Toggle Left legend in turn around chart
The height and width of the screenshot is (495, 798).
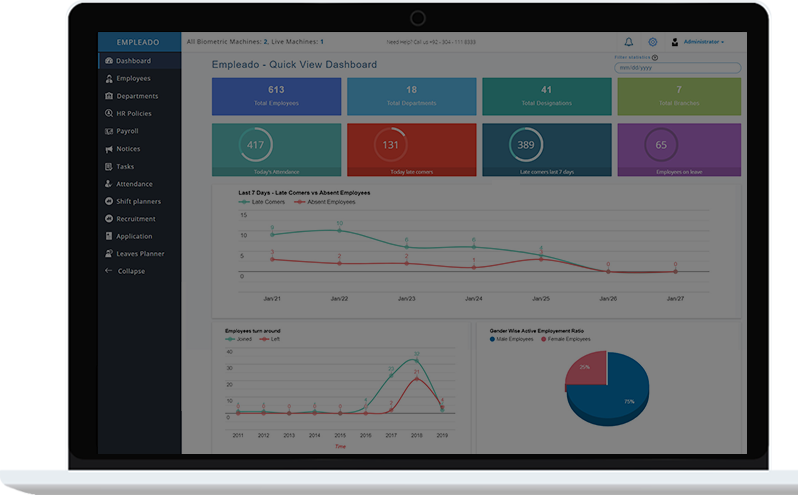click(x=270, y=339)
